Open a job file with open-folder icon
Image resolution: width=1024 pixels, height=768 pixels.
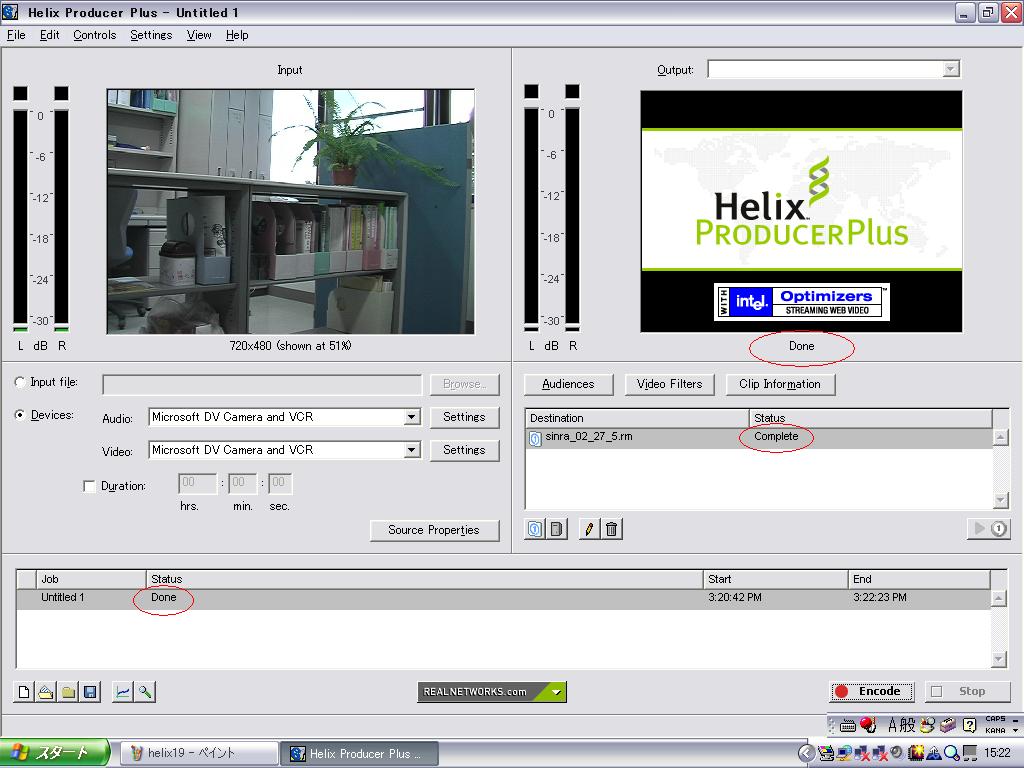pos(46,692)
